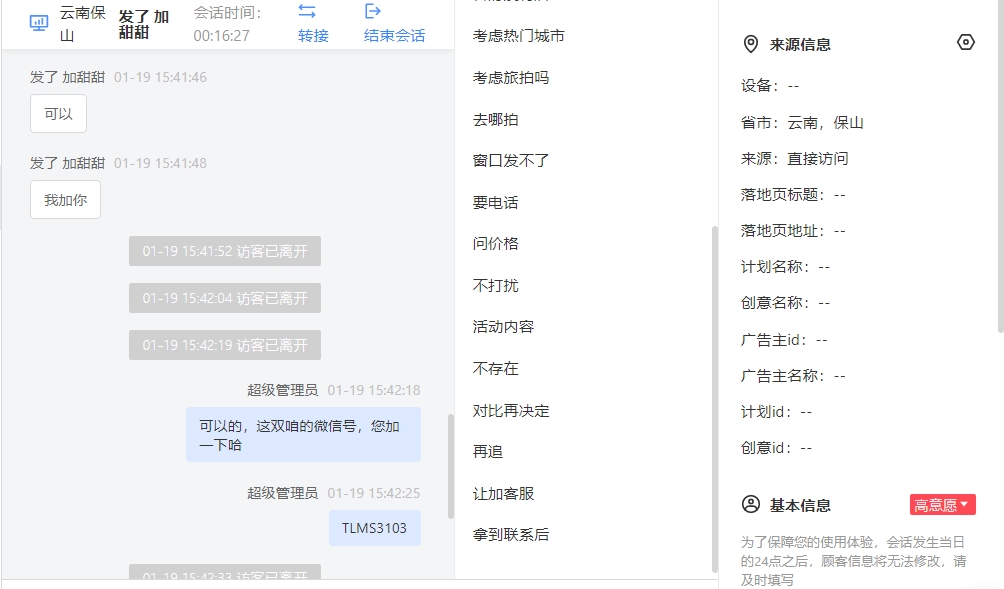Image resolution: width=1004 pixels, height=589 pixels.
Task: Click the 设备 field row
Action: [770, 86]
